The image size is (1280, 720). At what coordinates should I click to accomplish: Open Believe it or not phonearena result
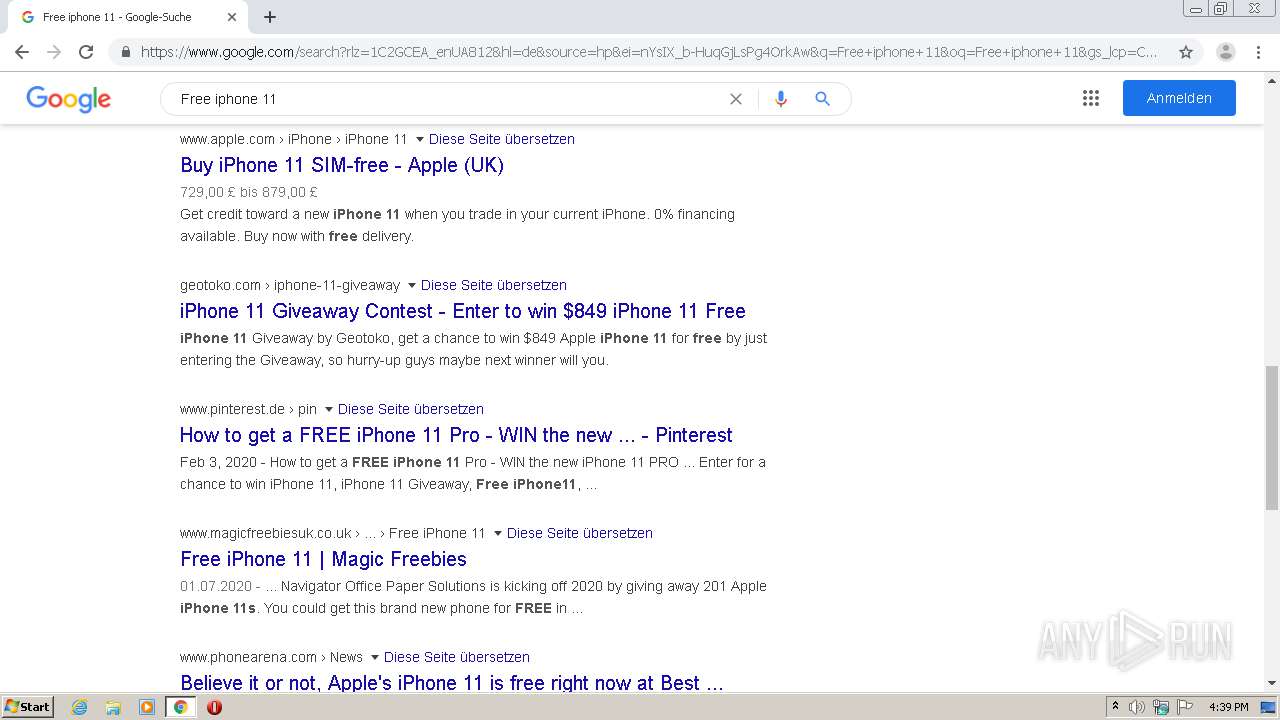click(x=452, y=683)
